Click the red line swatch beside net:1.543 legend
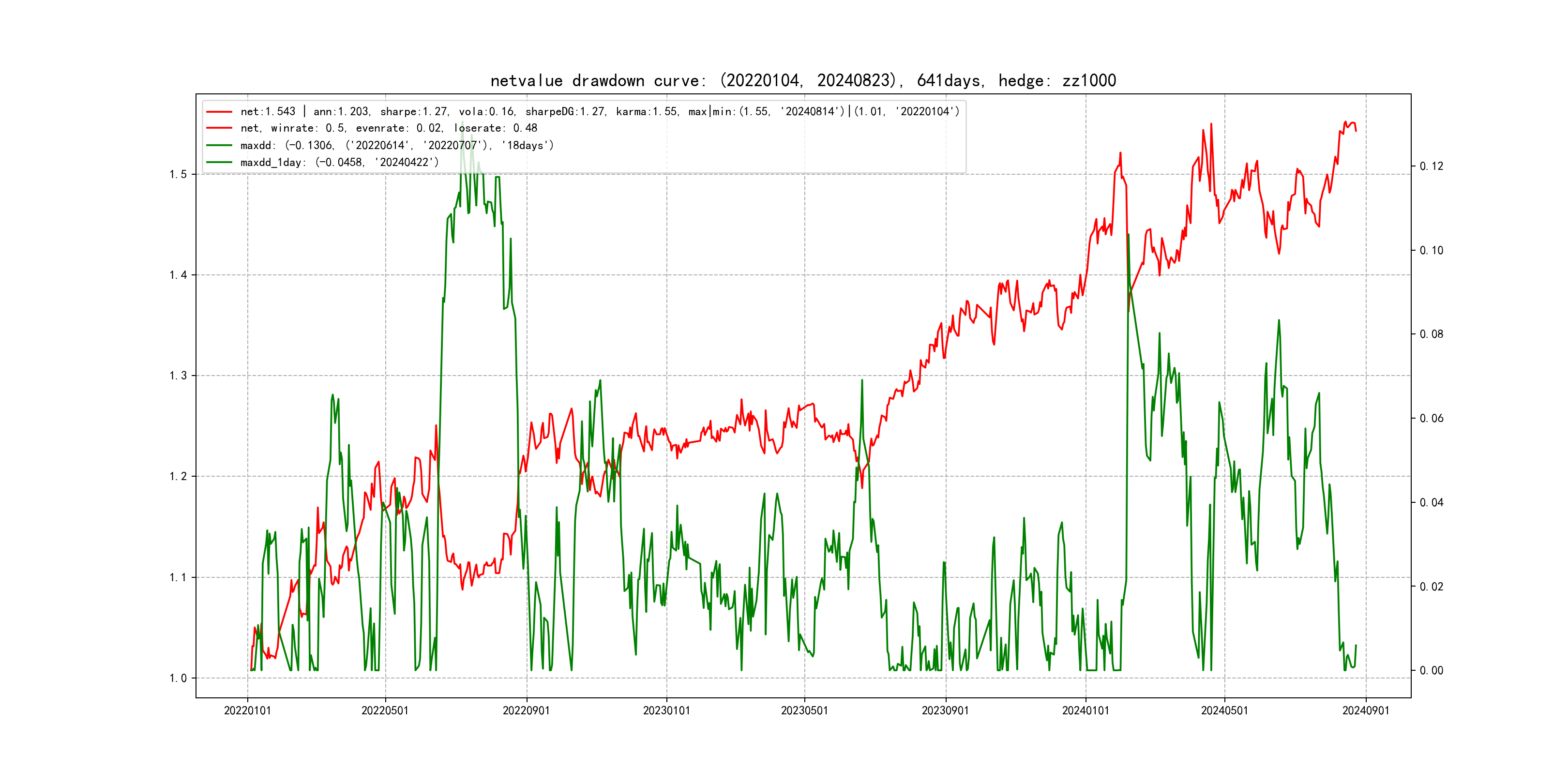Screen dimensions: 1568x784 (x=219, y=112)
